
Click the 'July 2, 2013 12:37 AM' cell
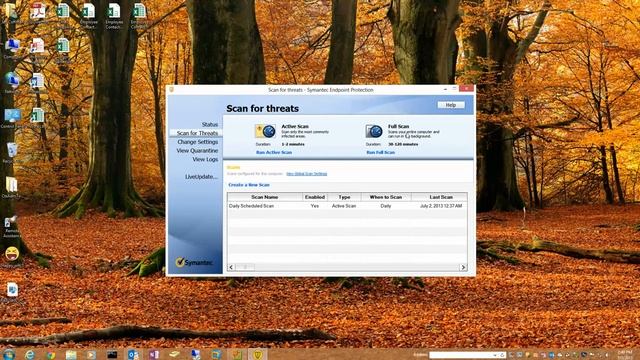point(441,206)
